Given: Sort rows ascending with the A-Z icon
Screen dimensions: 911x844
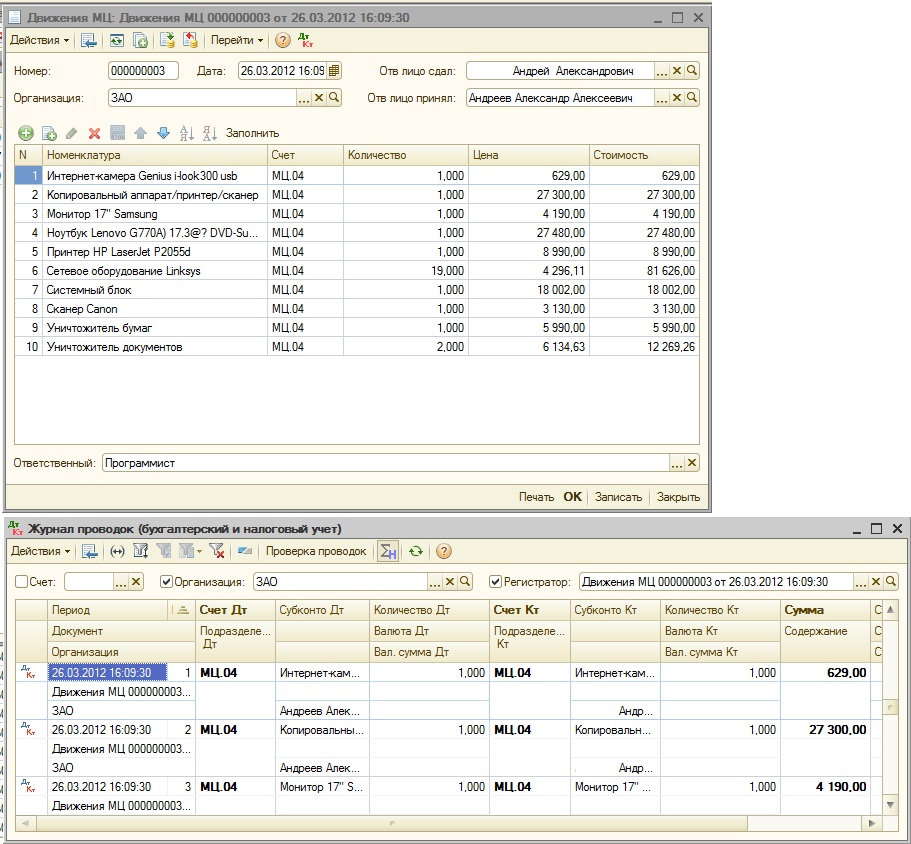Looking at the screenshot, I should coord(186,133).
